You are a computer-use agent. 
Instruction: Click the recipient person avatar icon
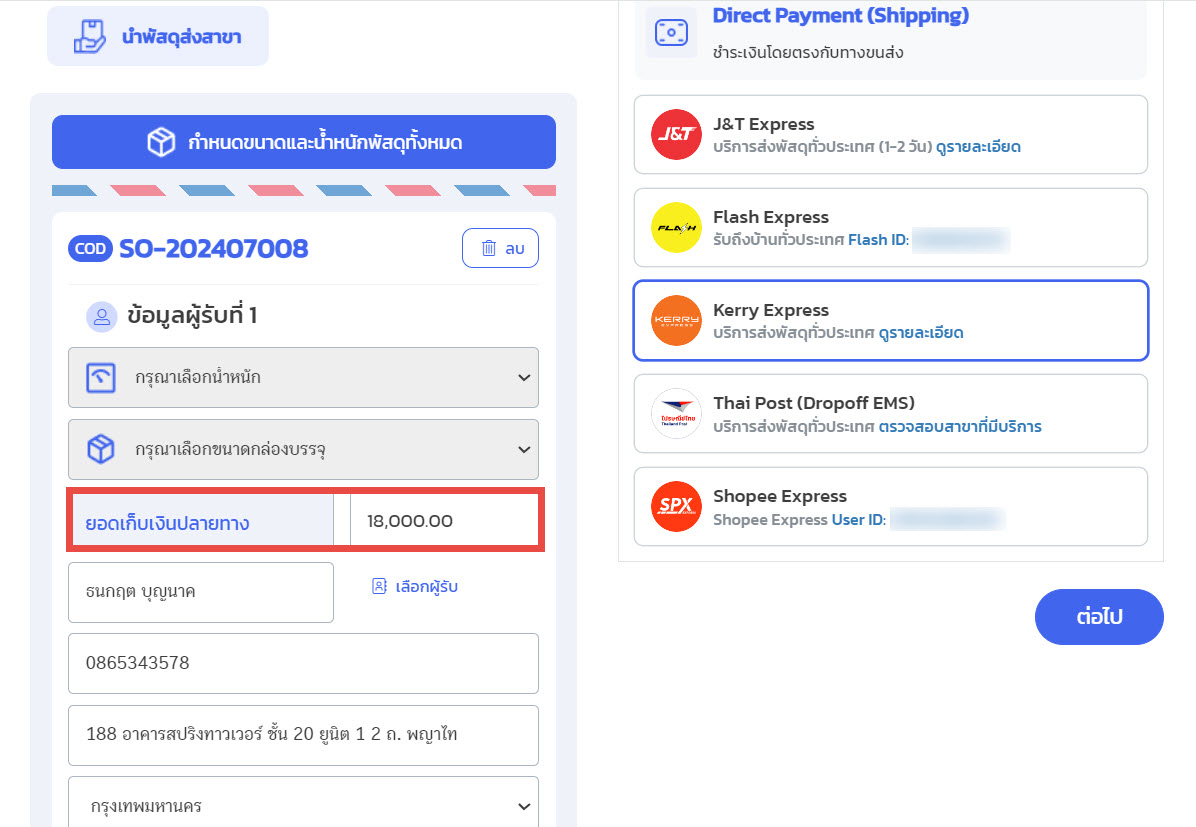(102, 317)
